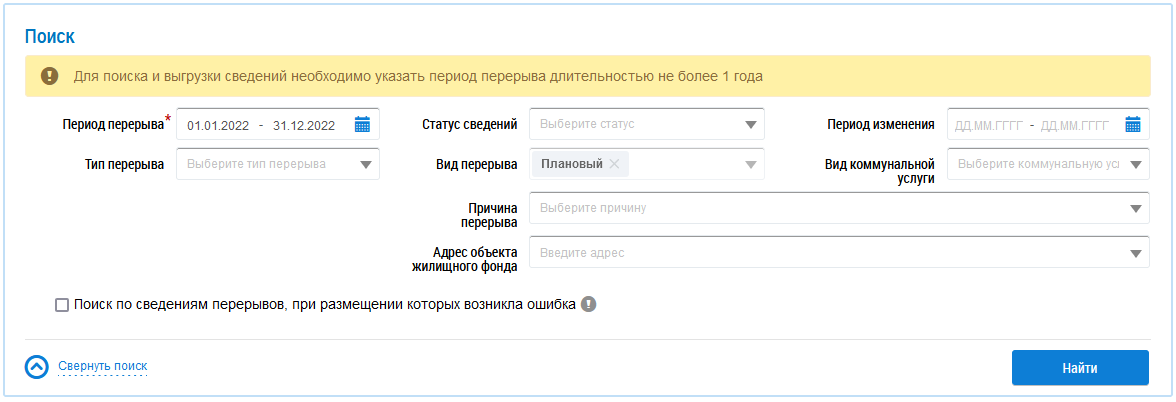Open the Вид перерыва dropdown arrow

(750, 164)
